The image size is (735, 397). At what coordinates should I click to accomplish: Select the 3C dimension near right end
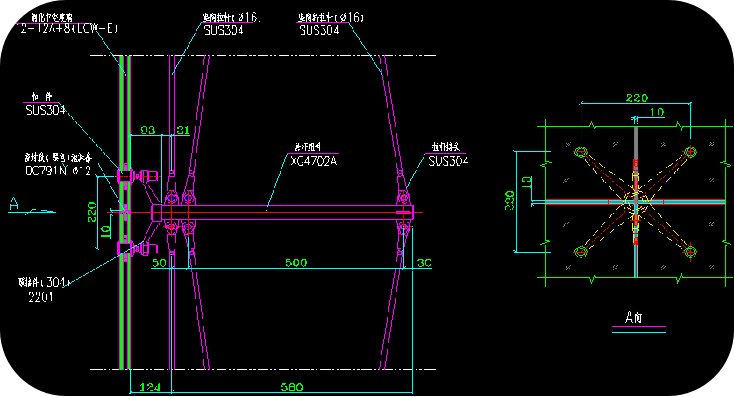[424, 262]
